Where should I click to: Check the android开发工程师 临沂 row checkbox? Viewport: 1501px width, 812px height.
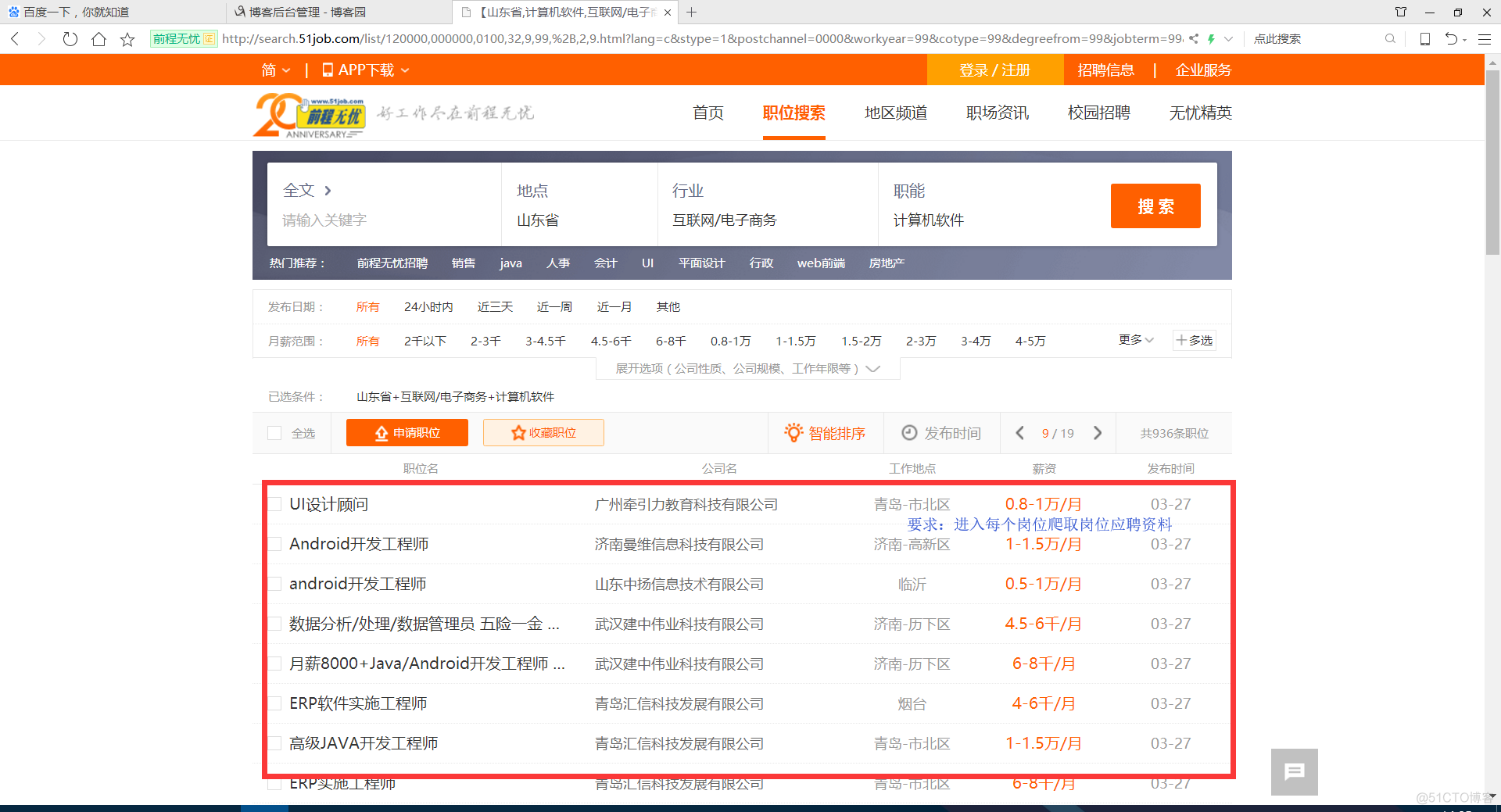point(274,584)
